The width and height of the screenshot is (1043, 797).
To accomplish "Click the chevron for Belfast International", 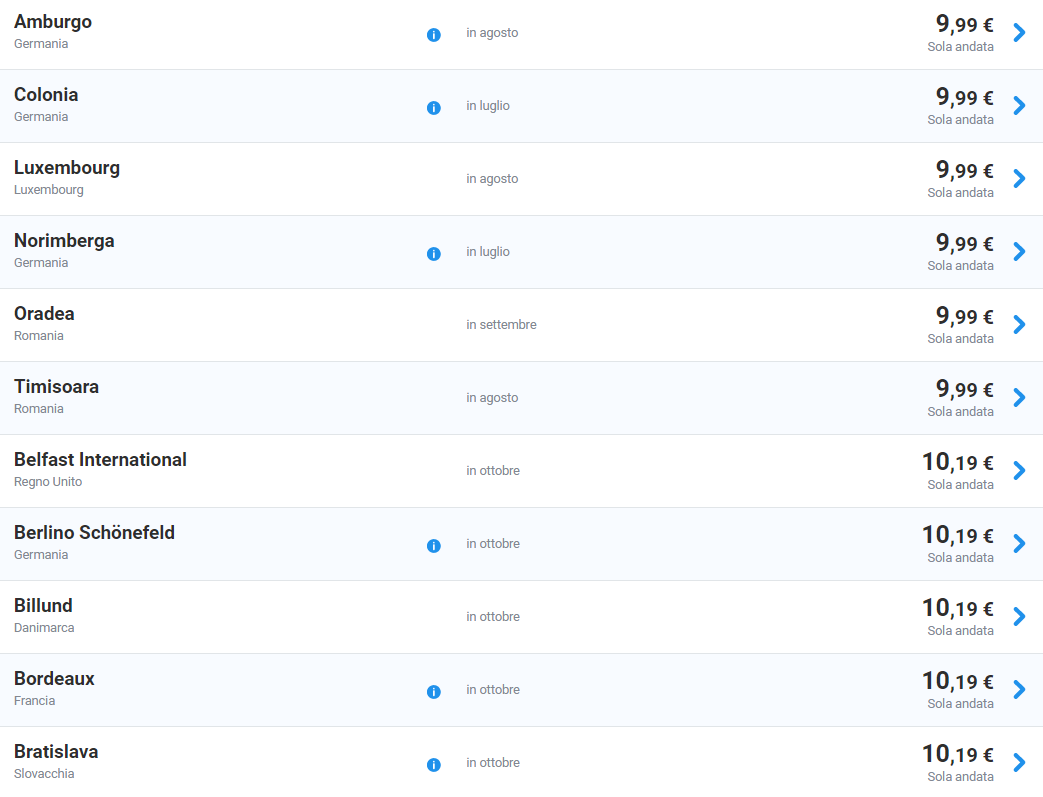I will [1019, 470].
